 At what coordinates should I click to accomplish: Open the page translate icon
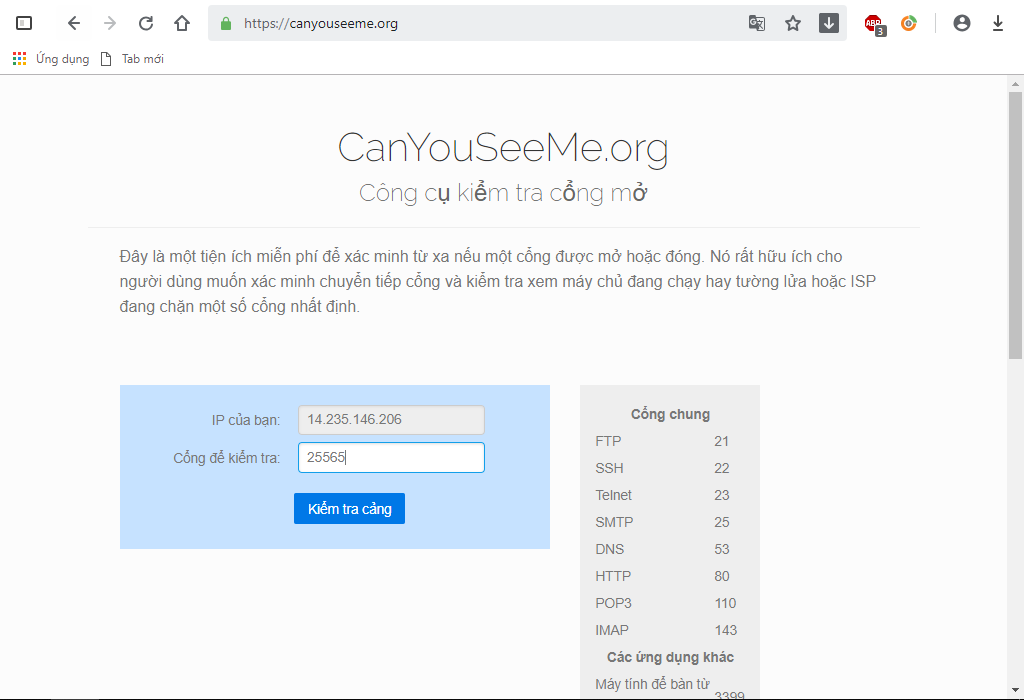[x=757, y=24]
